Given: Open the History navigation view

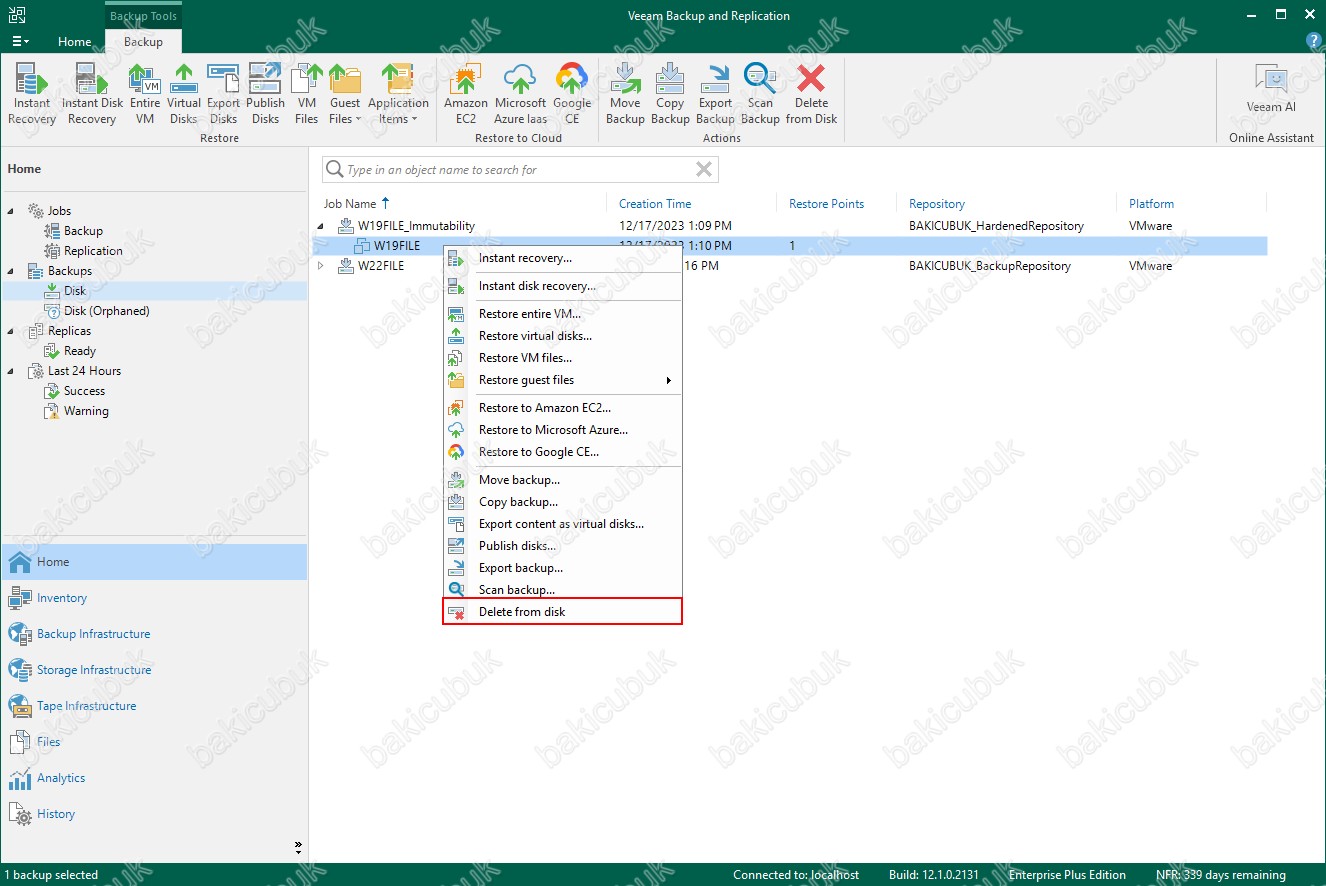Looking at the screenshot, I should click(154, 814).
